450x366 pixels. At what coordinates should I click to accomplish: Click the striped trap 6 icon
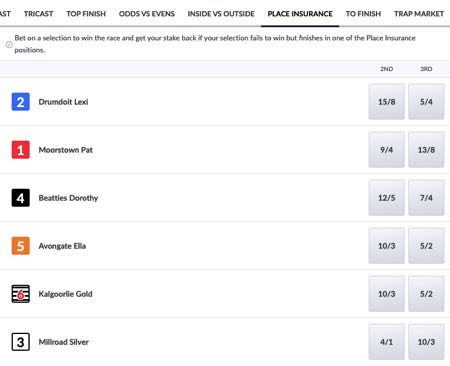pyautogui.click(x=21, y=294)
